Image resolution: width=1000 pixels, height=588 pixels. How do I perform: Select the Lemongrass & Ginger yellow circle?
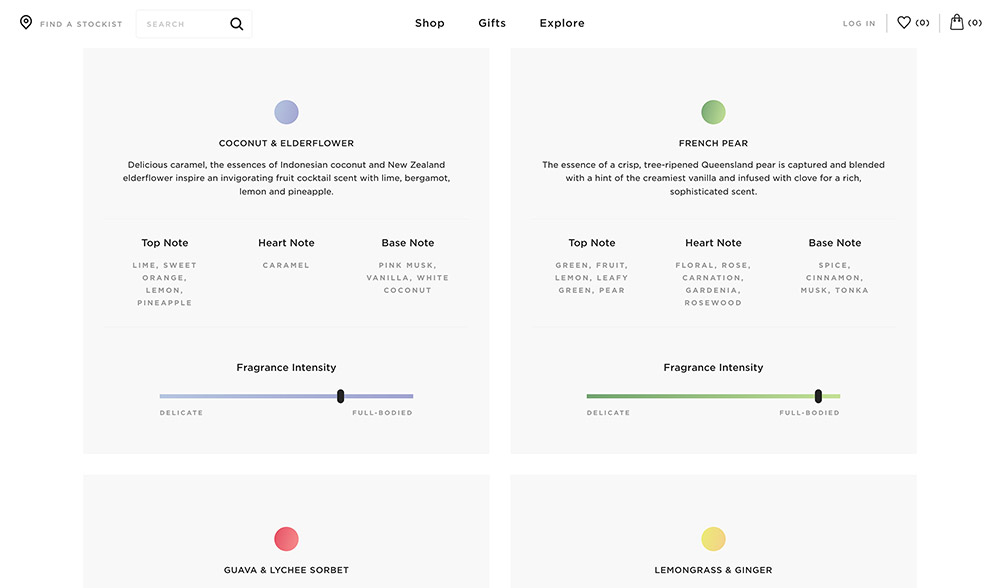pyautogui.click(x=713, y=539)
